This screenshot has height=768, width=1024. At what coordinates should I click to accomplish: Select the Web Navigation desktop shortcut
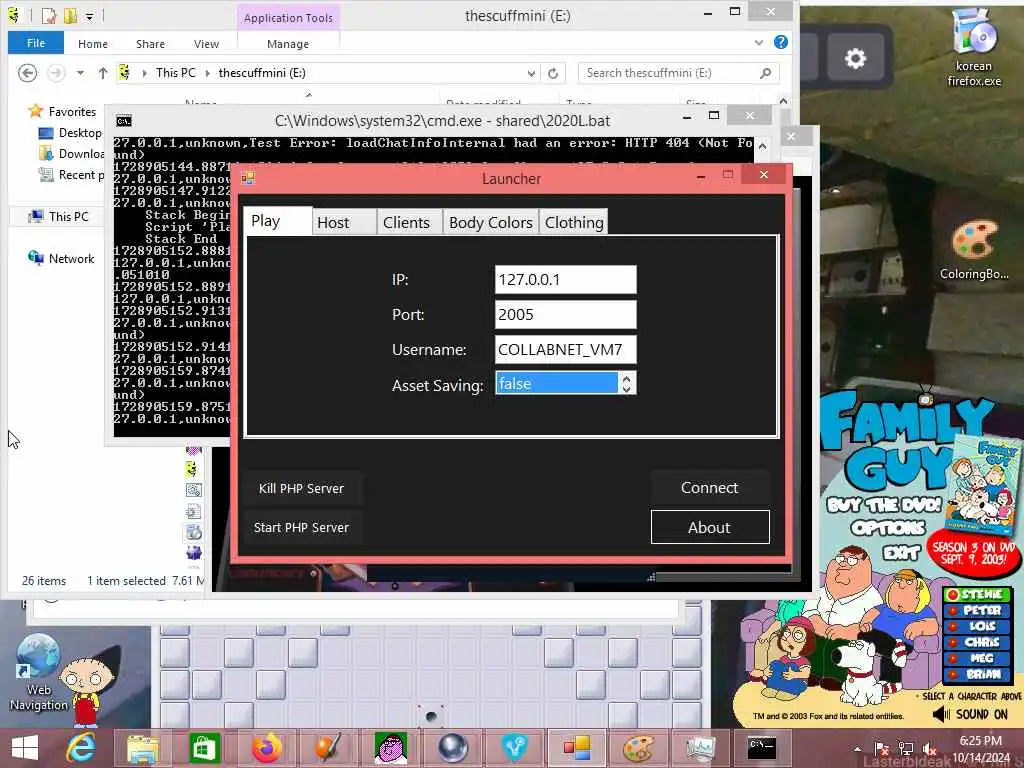[x=38, y=673]
